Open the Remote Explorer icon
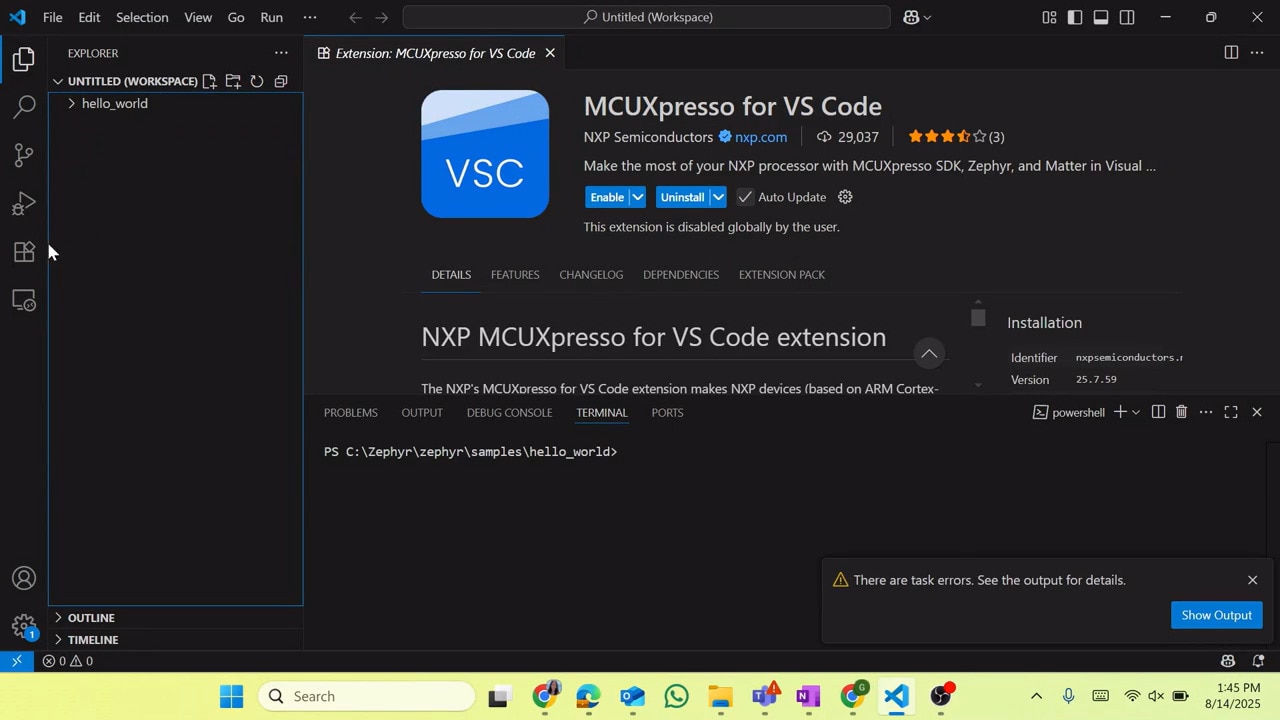Screen dimensions: 1280x720 coord(24,301)
